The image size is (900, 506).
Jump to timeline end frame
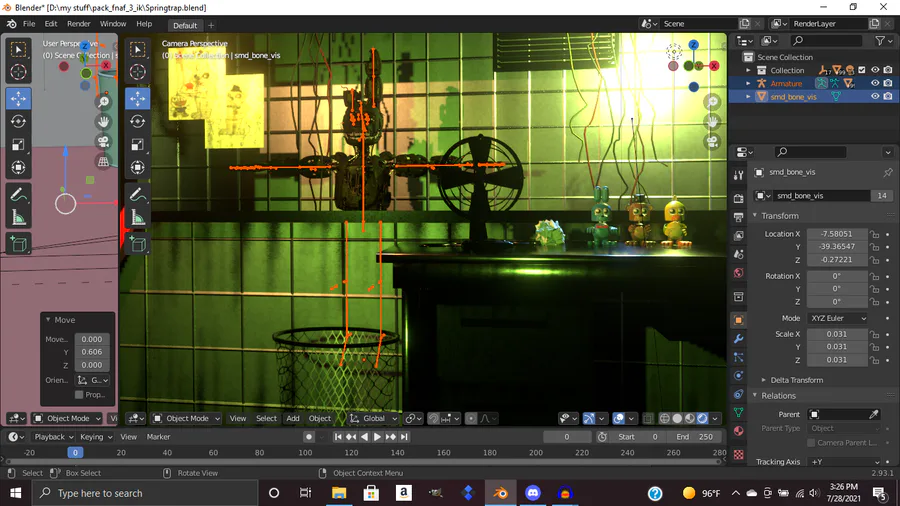pos(404,437)
